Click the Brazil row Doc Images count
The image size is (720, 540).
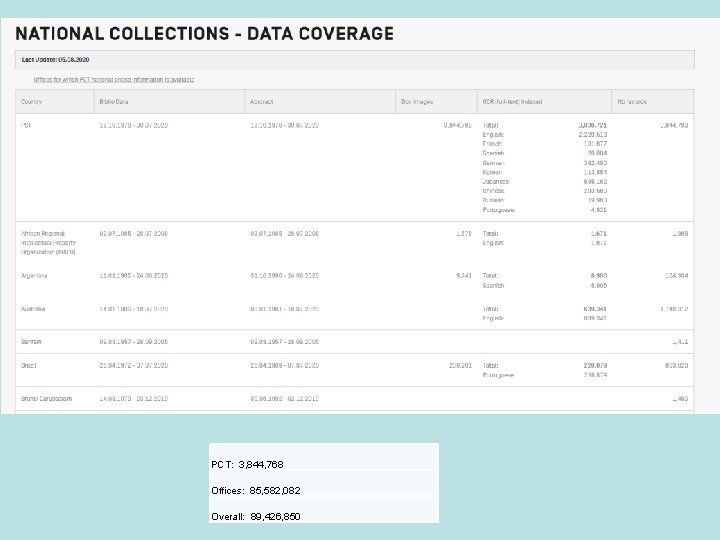[460, 366]
